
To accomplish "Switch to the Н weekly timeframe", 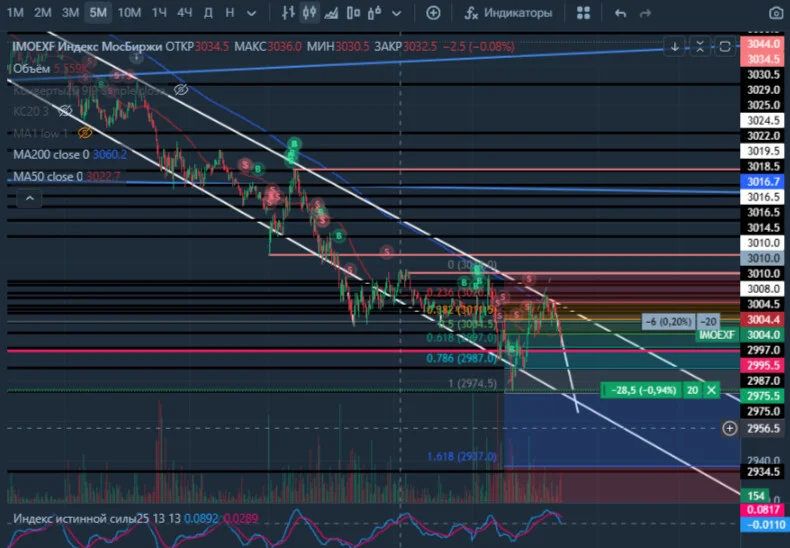I will coord(230,13).
